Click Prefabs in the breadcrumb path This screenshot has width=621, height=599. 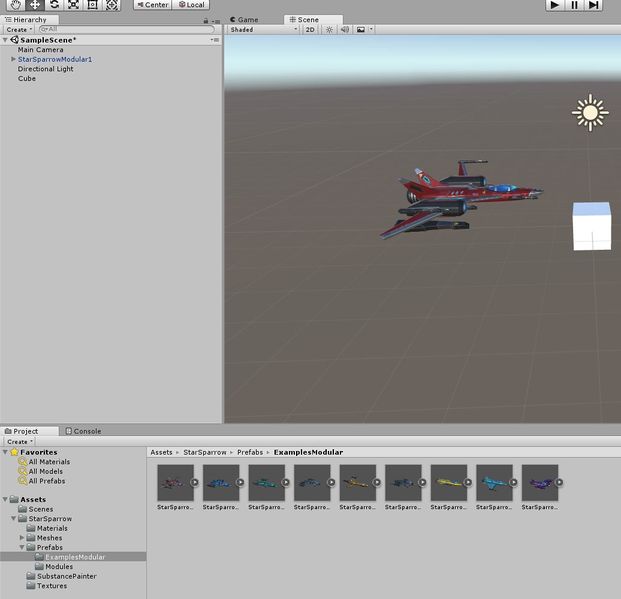[250, 452]
